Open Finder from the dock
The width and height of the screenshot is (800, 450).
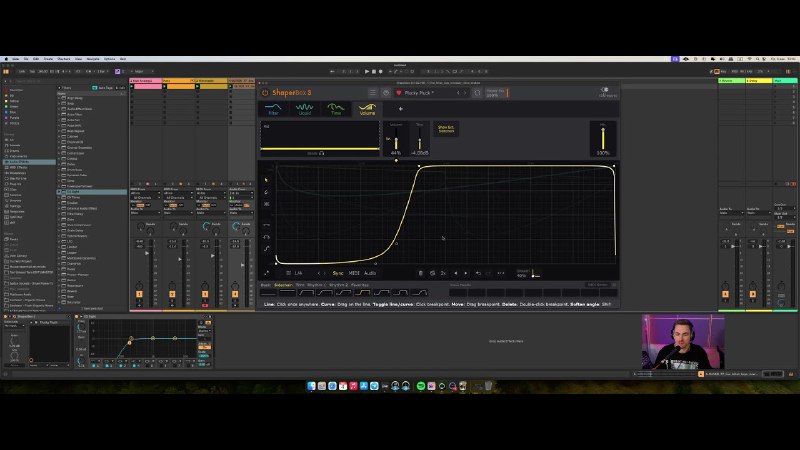311,386
